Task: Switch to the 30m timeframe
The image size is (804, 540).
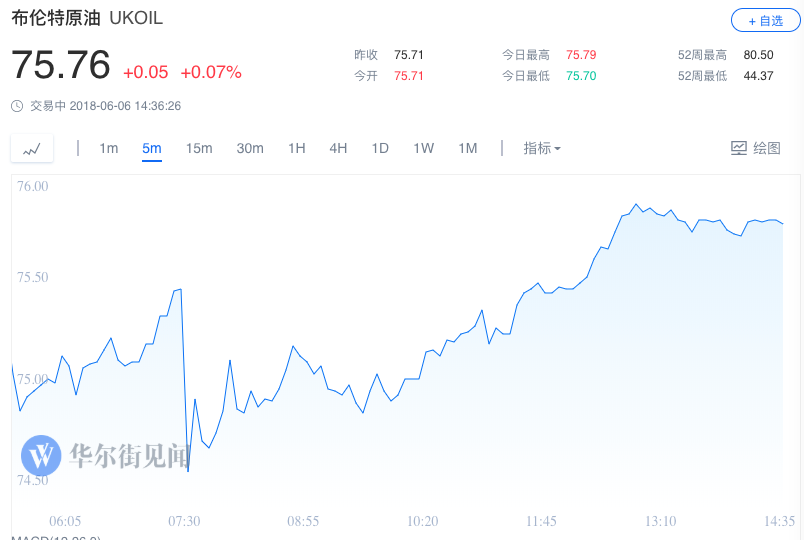Action: coord(250,148)
